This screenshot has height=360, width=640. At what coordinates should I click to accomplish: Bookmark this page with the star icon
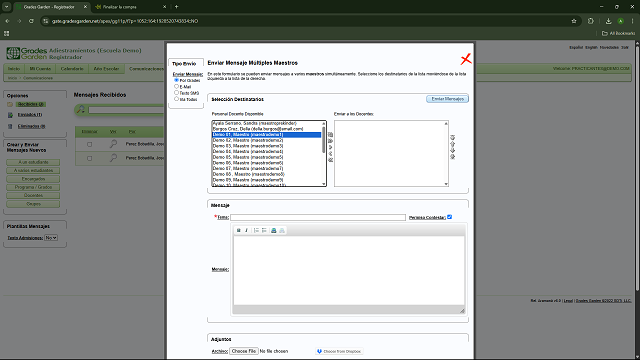click(x=574, y=21)
